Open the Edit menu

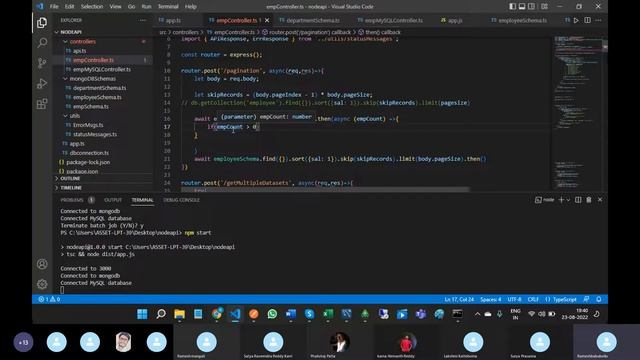coord(69,7)
